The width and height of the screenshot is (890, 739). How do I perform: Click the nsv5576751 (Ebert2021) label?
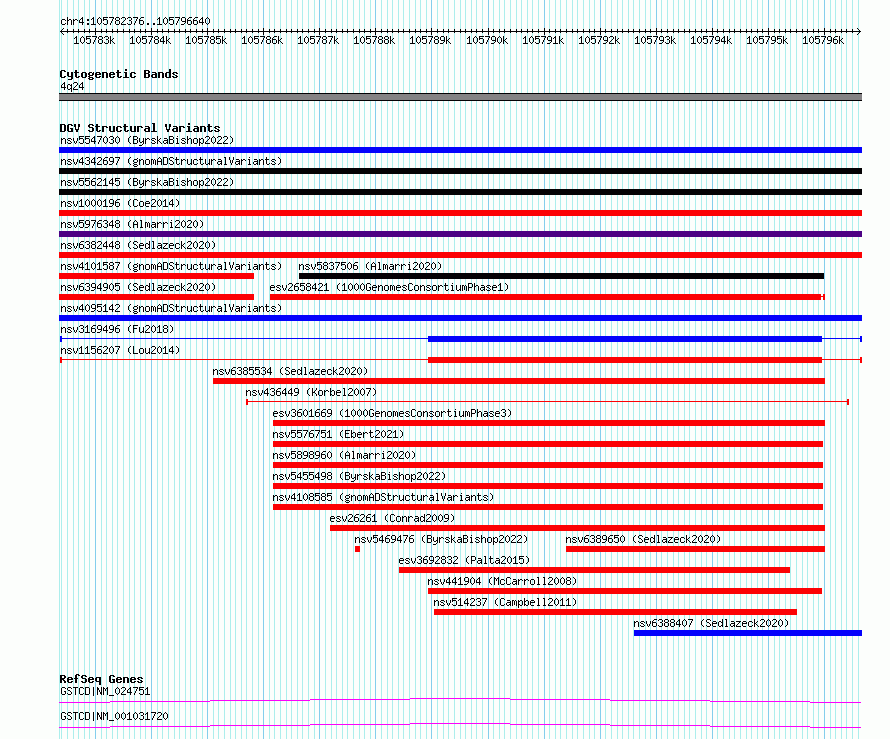point(338,434)
